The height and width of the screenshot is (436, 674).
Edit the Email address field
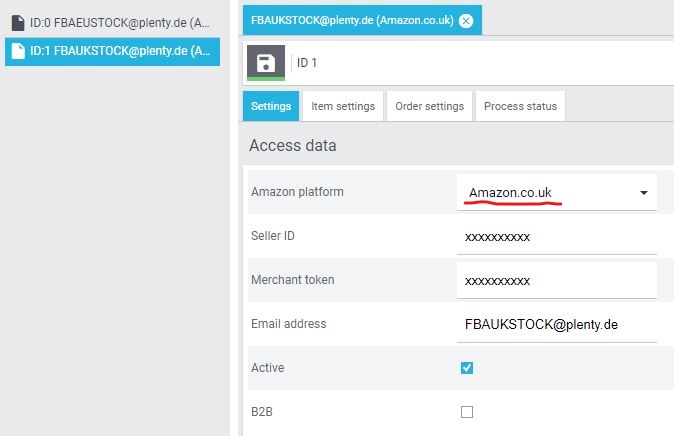pyautogui.click(x=555, y=324)
